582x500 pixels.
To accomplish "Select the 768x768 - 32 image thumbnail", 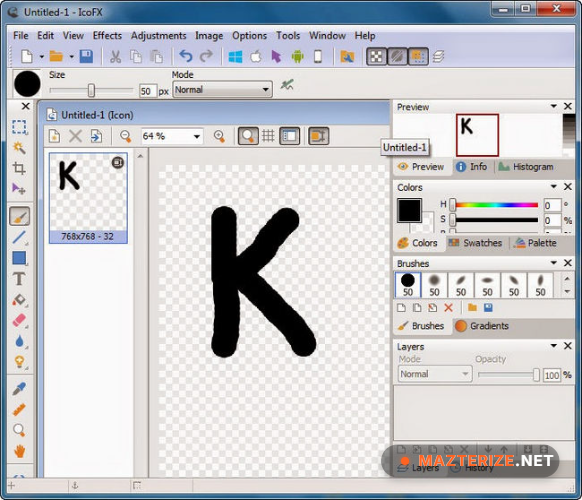I will coord(88,198).
